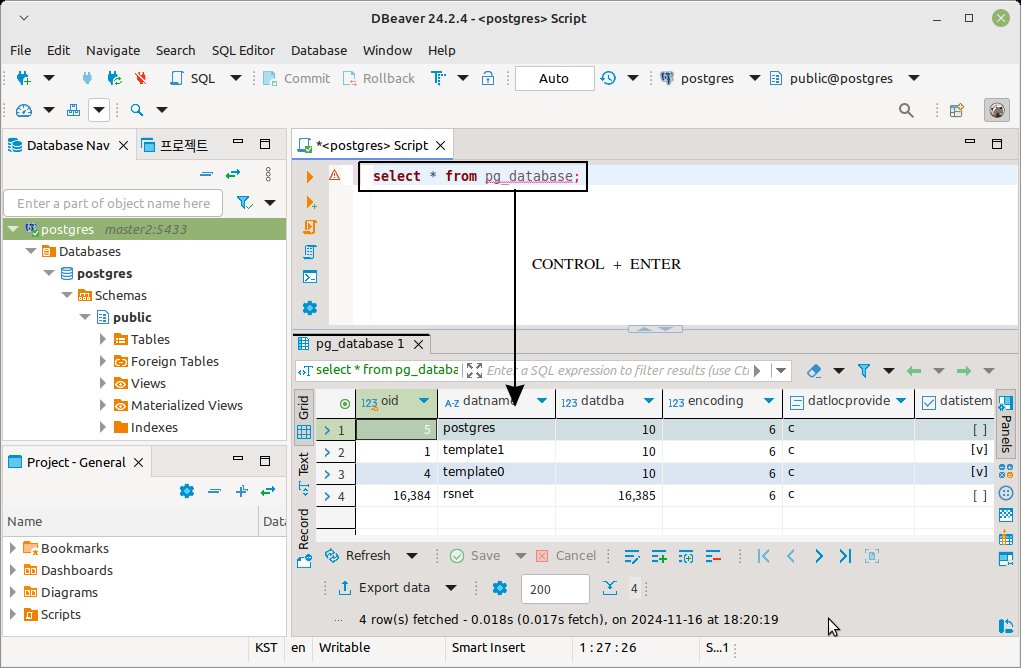Toggle the datistemplate checkbox for rsnet row
Screen dimensions: 1021x668
coord(978,494)
